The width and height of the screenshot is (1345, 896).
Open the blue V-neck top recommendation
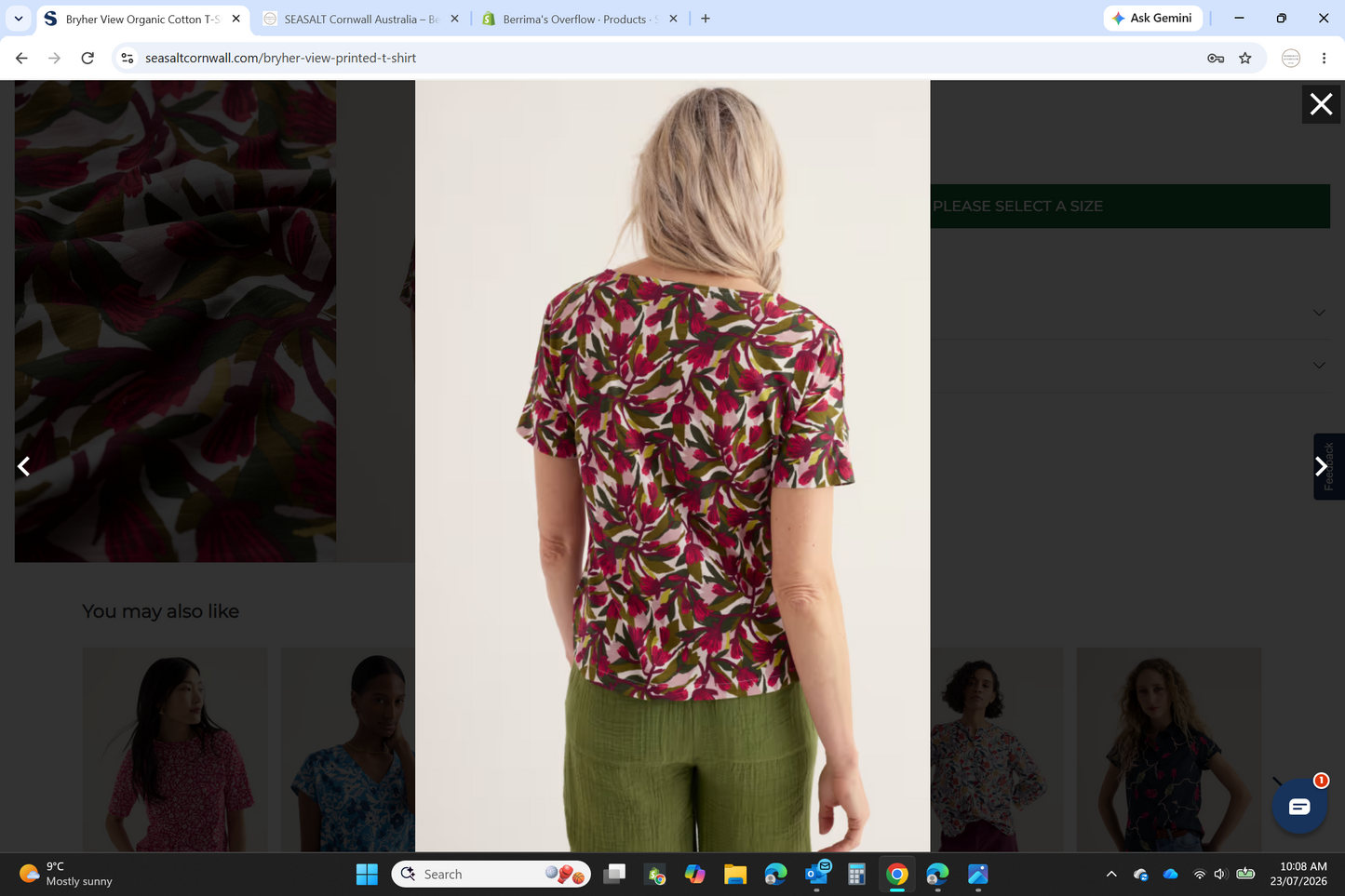click(348, 750)
